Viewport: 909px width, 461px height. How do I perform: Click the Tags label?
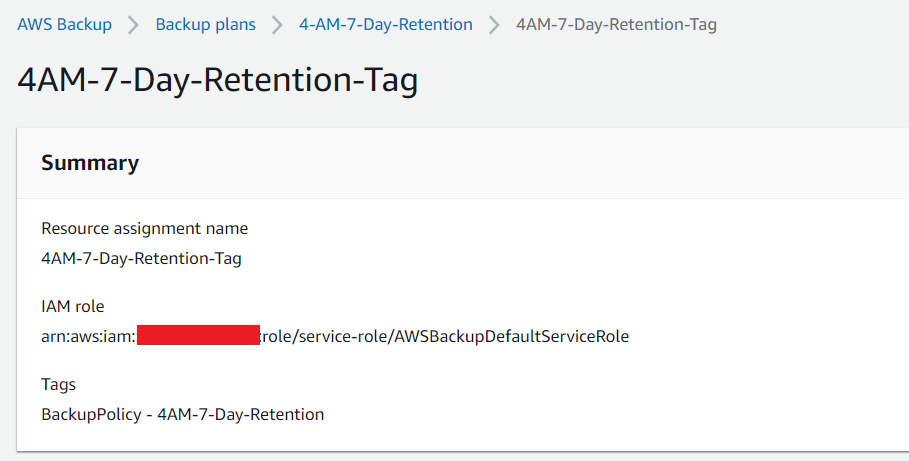pos(59,384)
